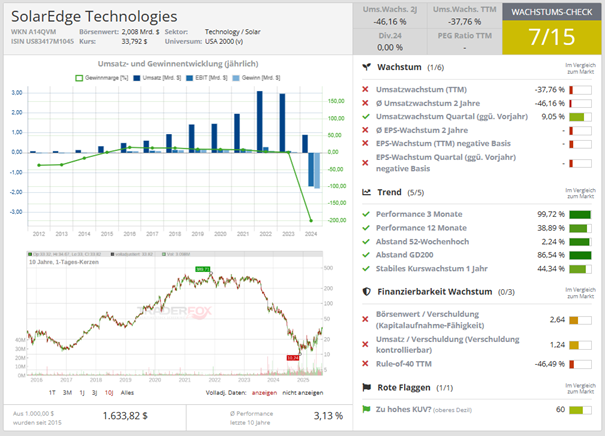Toggle Gewinn legend entry in chart
605x436 pixels.
256,78
